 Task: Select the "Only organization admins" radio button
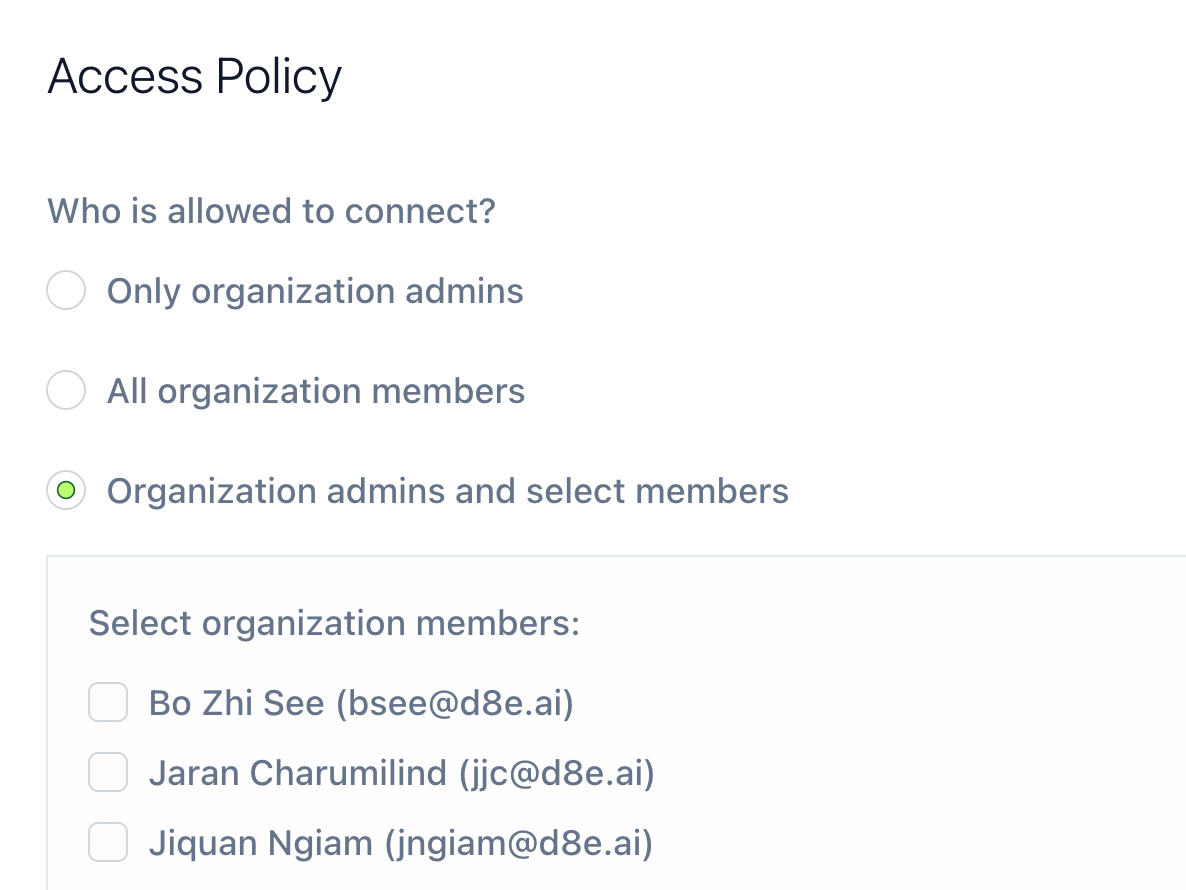[x=66, y=291]
